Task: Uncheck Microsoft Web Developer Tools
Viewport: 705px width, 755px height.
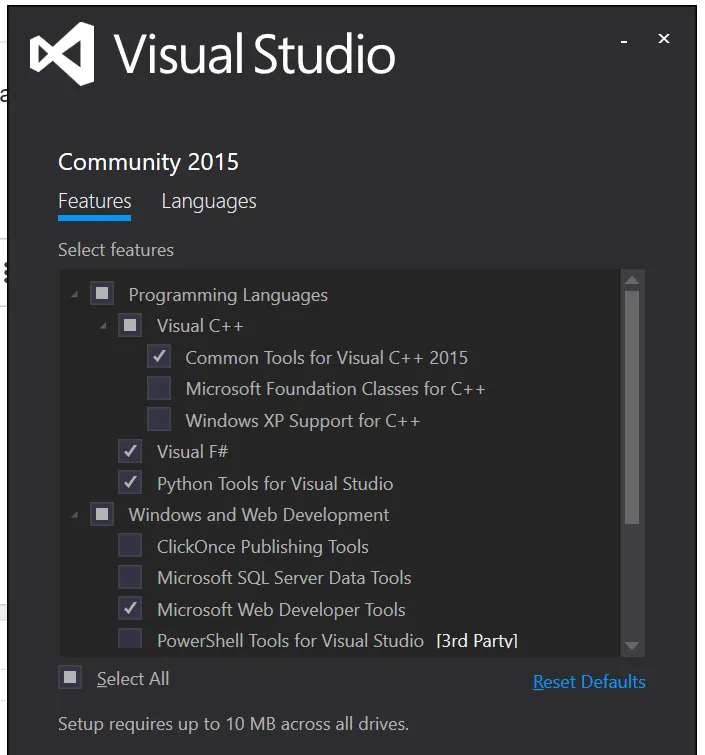Action: [x=130, y=609]
